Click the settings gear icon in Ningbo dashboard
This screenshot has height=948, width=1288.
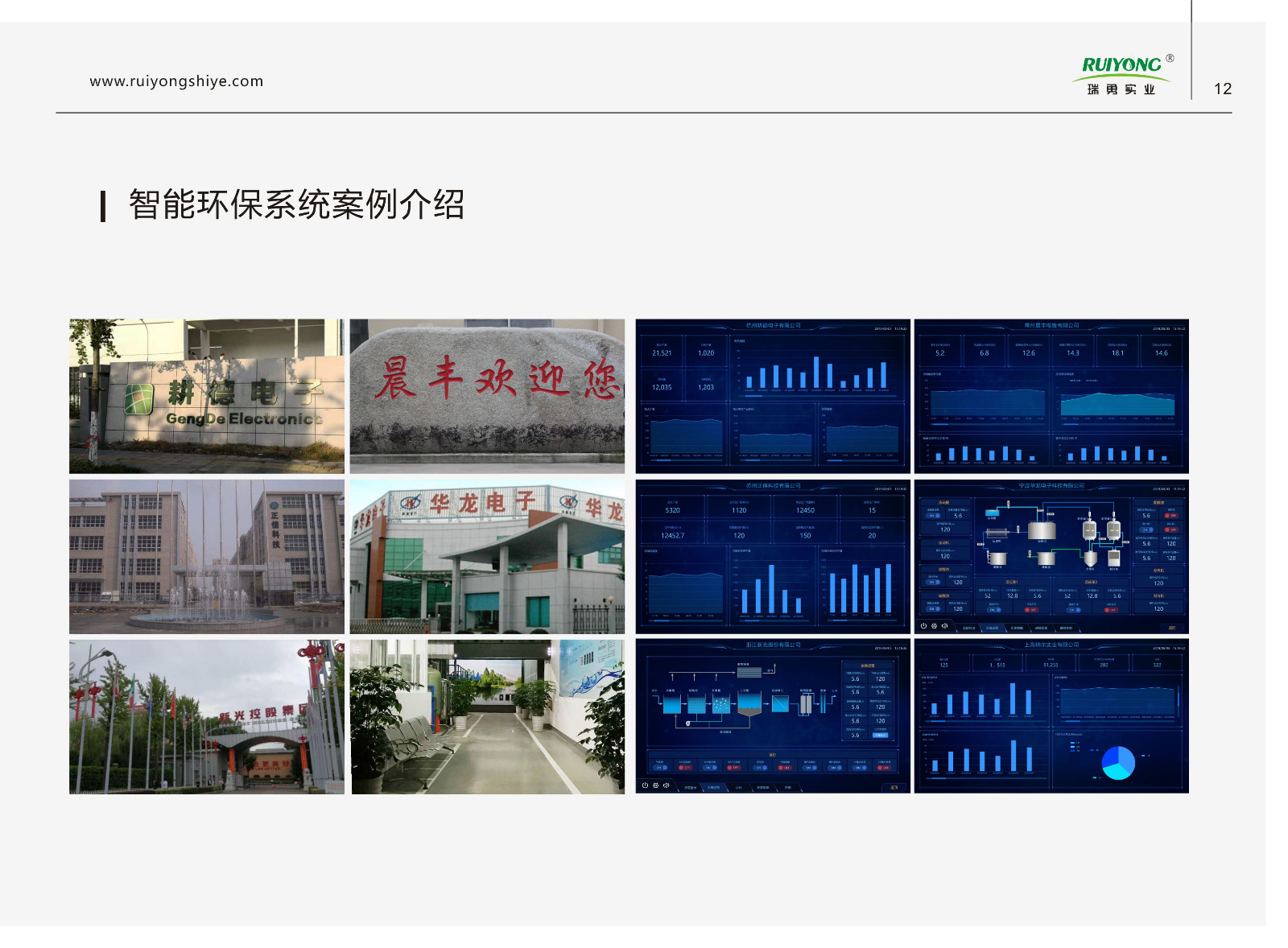click(x=934, y=625)
